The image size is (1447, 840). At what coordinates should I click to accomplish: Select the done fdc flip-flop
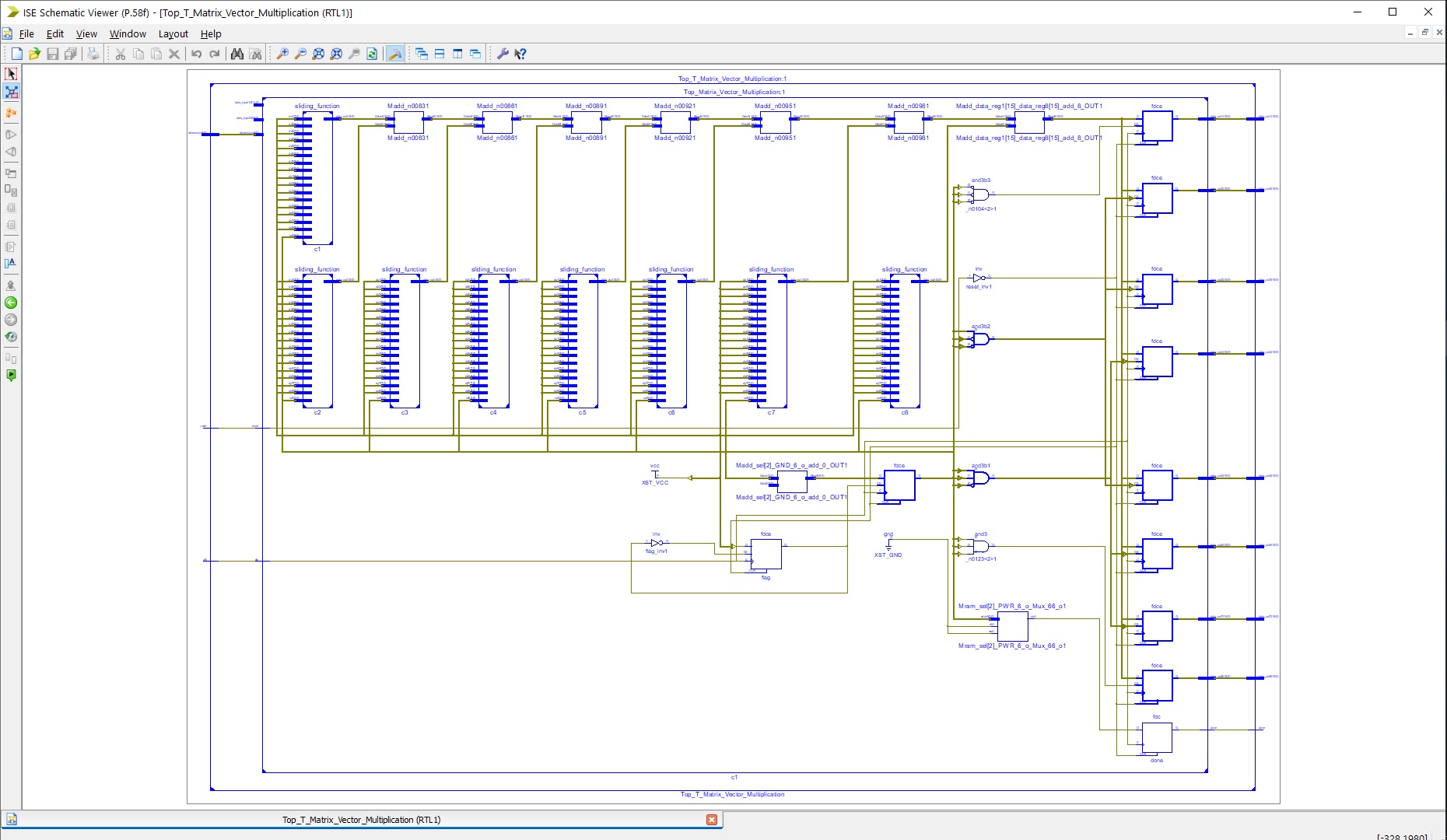[1157, 738]
